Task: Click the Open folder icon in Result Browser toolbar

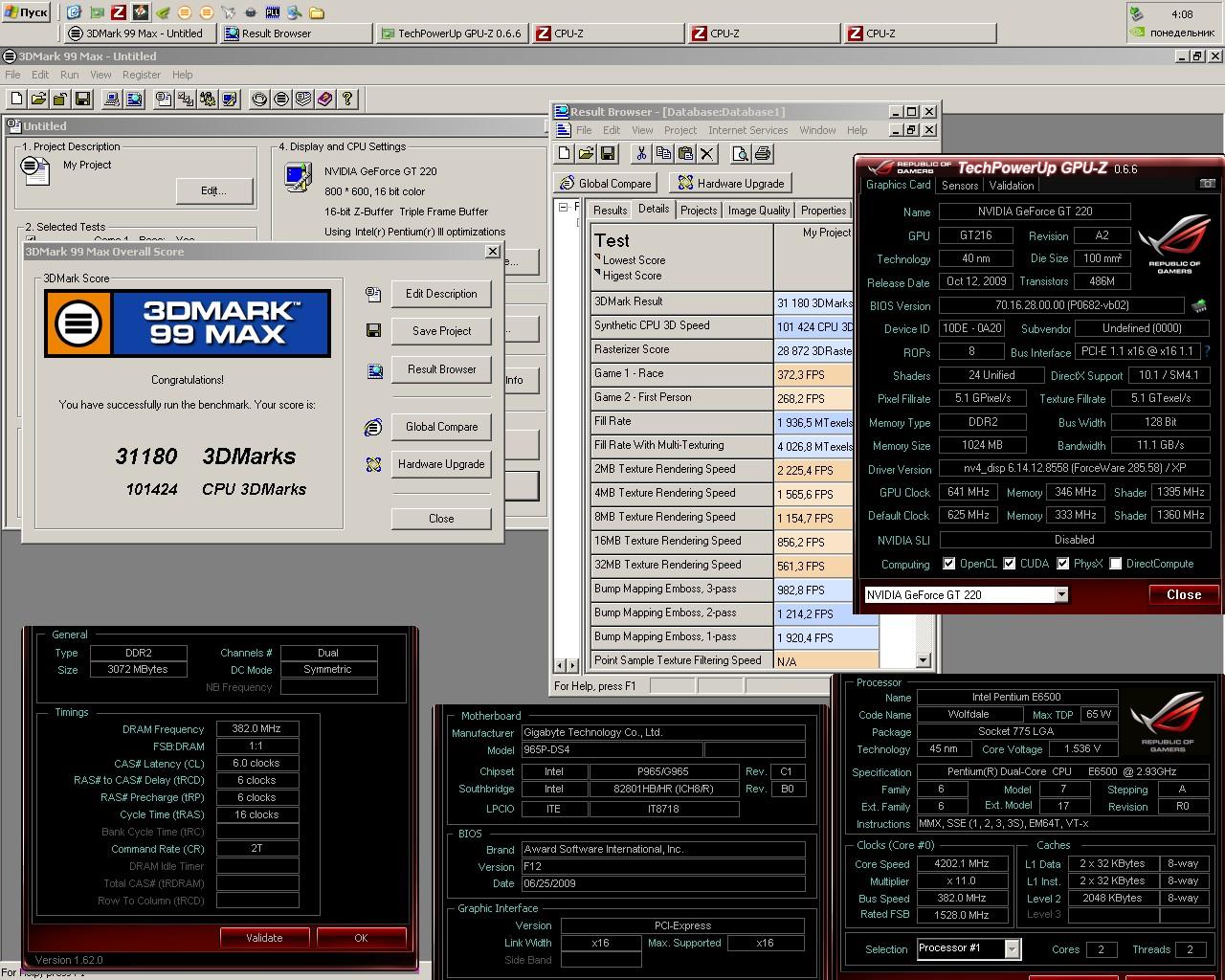Action: [x=586, y=153]
